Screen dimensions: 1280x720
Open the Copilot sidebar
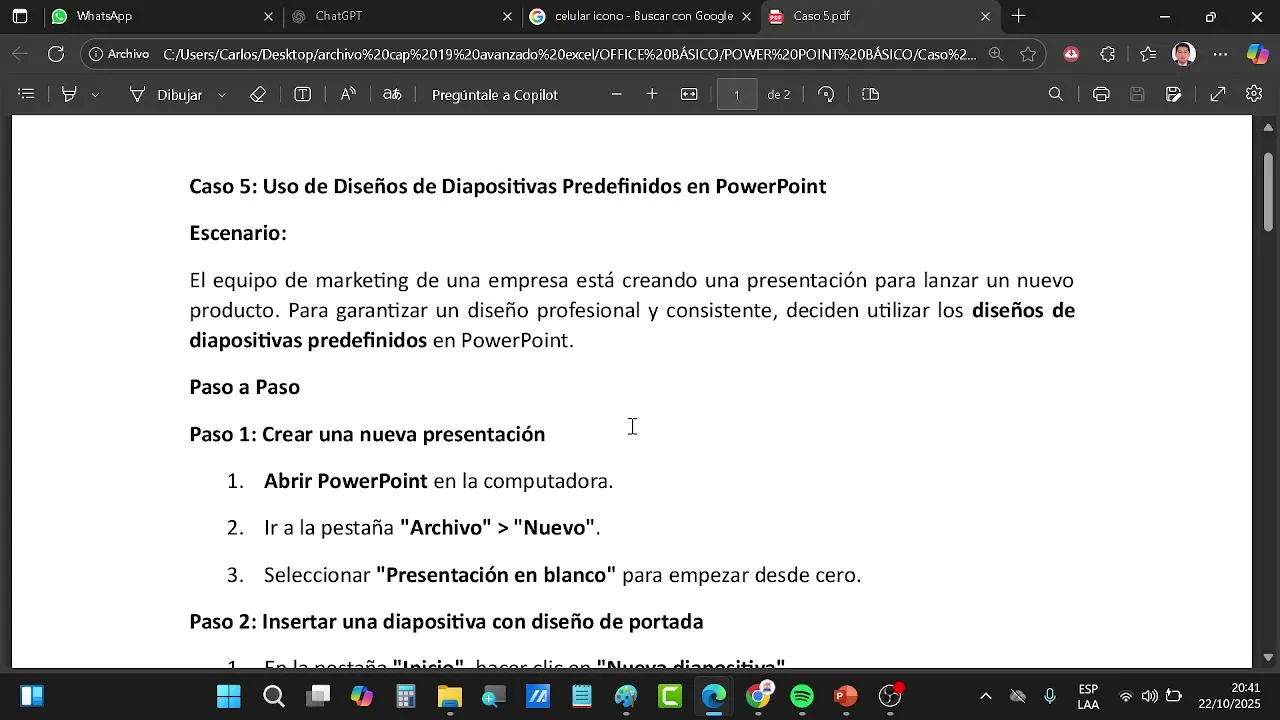(x=1258, y=54)
